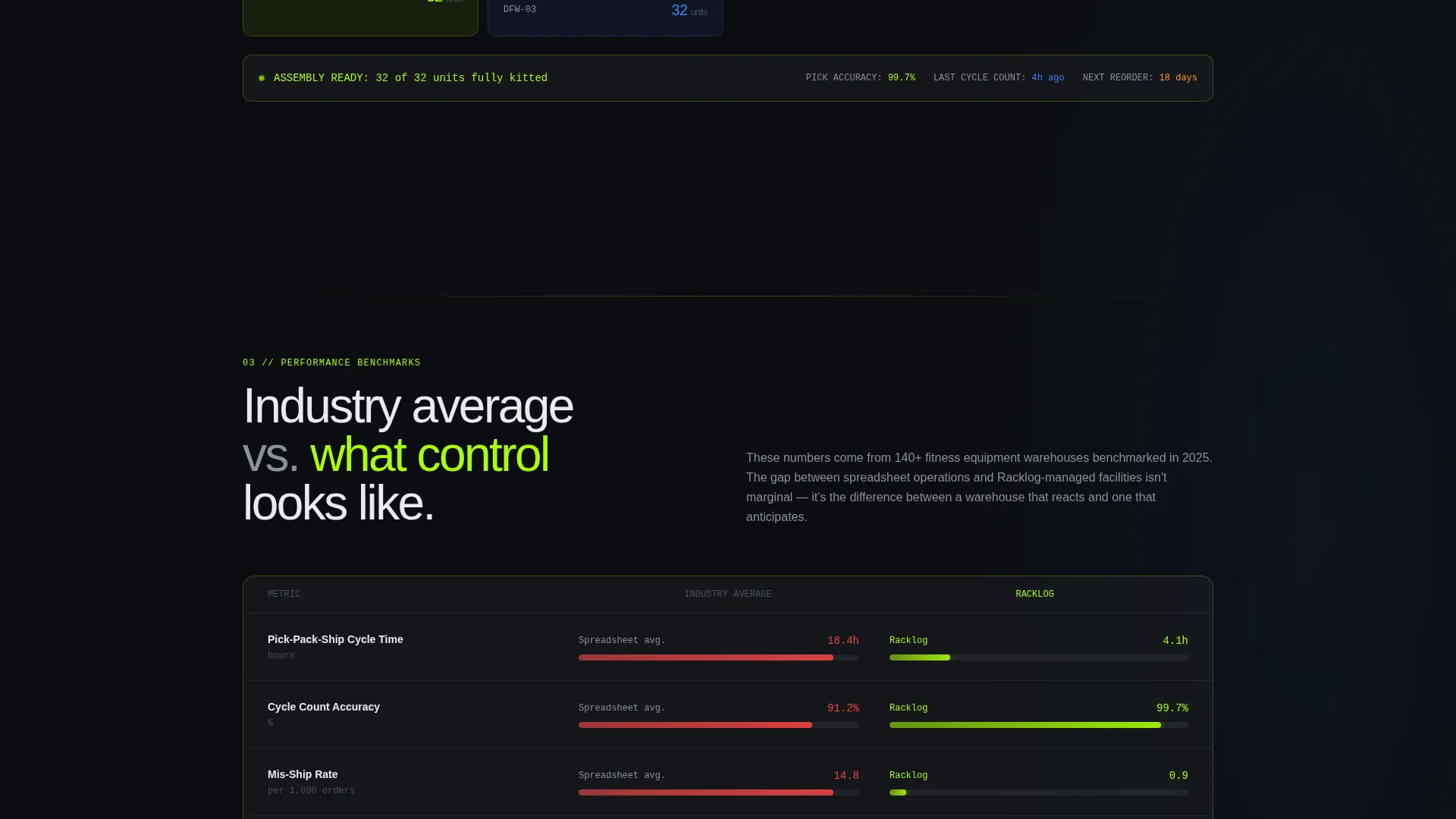
Task: Click the Mis-Ship Rate metric name
Action: point(303,774)
